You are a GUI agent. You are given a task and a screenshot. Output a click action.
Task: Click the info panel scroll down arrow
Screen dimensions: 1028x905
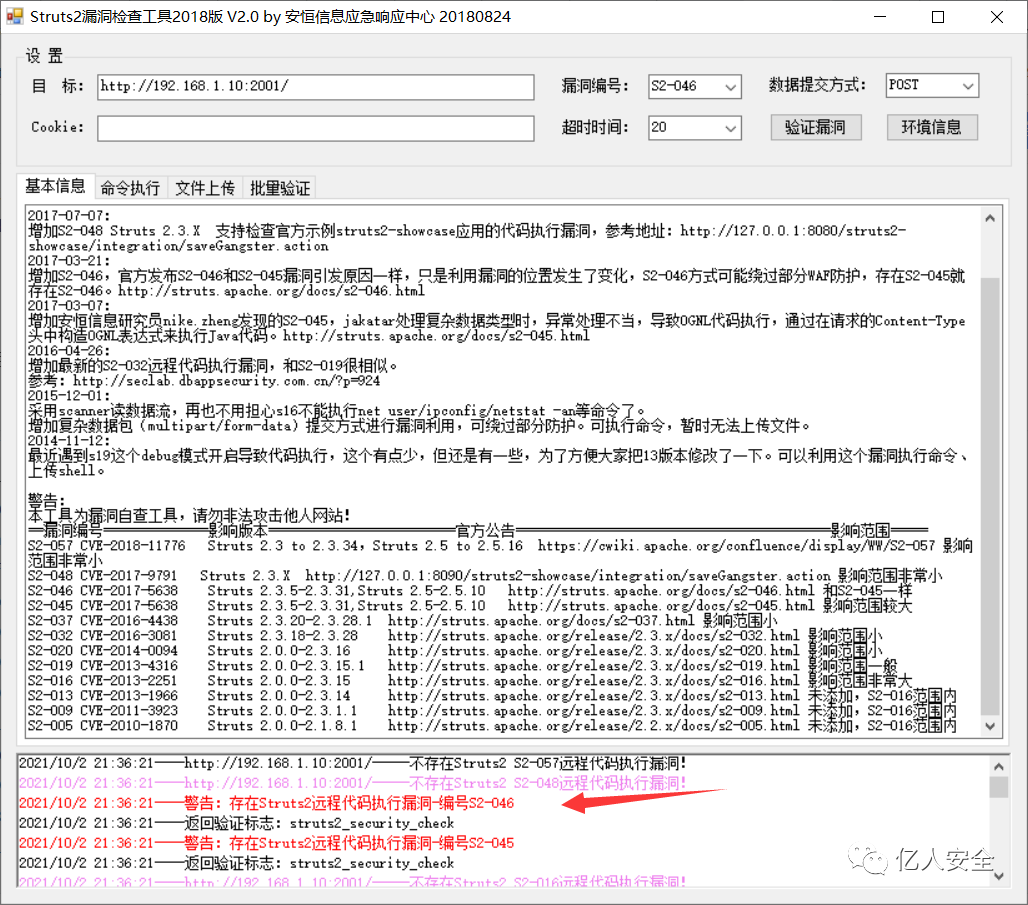tap(990, 726)
